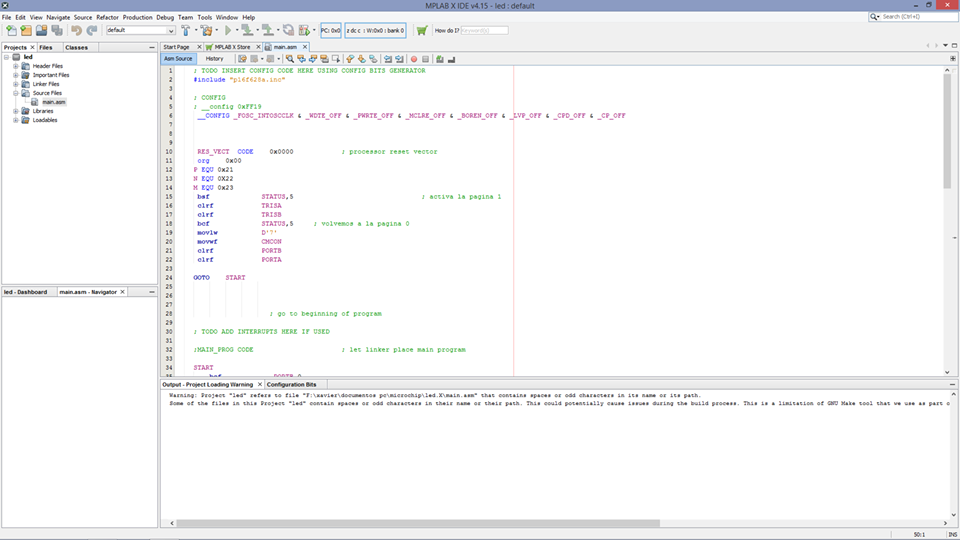
Task: Open the Production menu
Action: (137, 17)
